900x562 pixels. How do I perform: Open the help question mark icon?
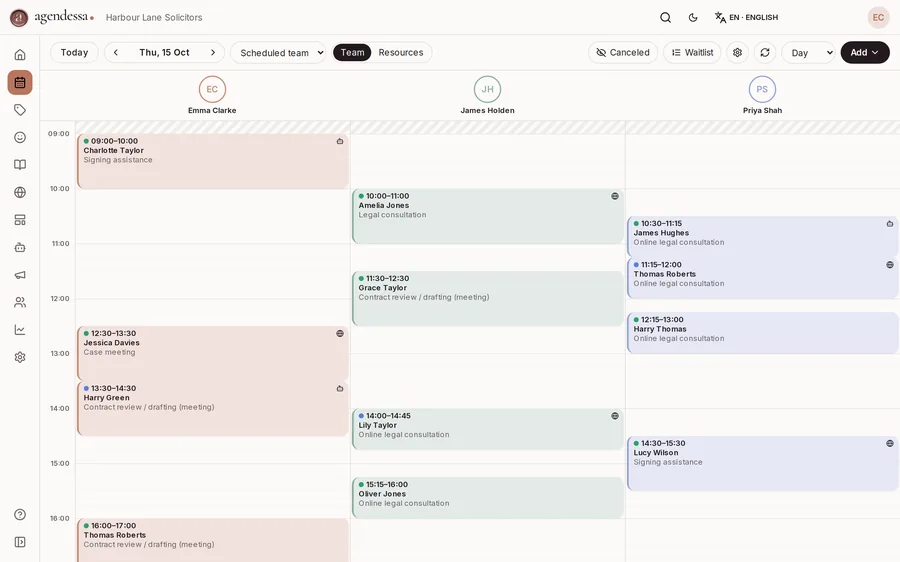coord(20,514)
